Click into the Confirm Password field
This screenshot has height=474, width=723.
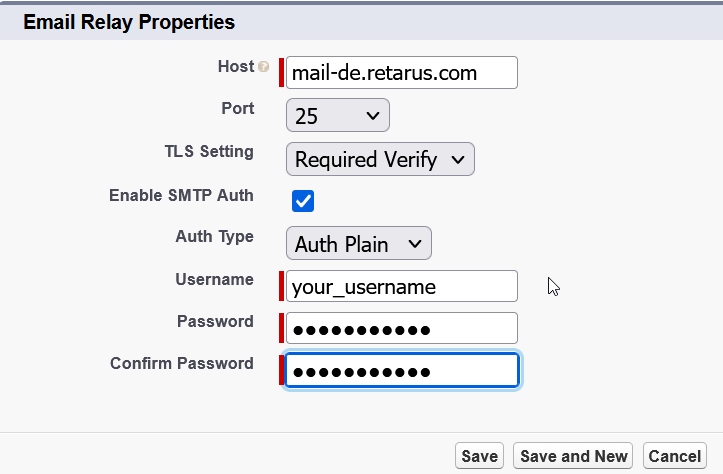(402, 371)
